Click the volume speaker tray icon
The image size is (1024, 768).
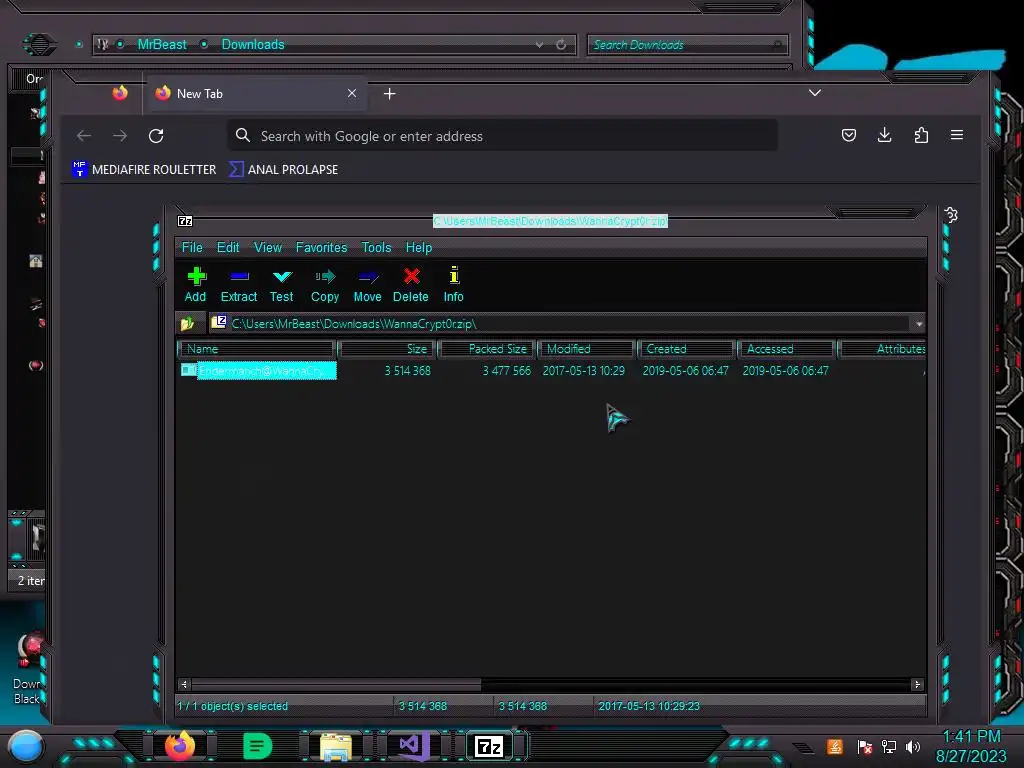913,746
